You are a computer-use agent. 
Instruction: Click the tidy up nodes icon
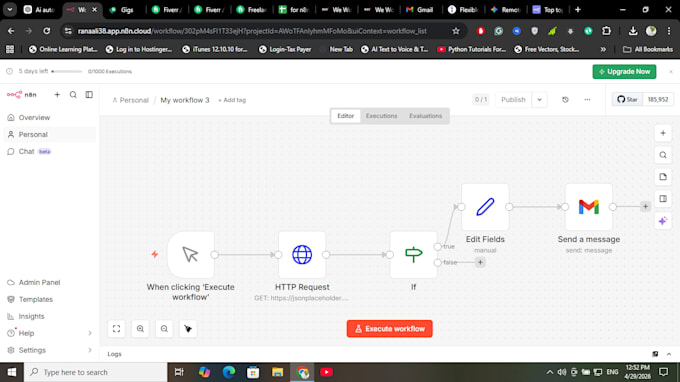188,329
